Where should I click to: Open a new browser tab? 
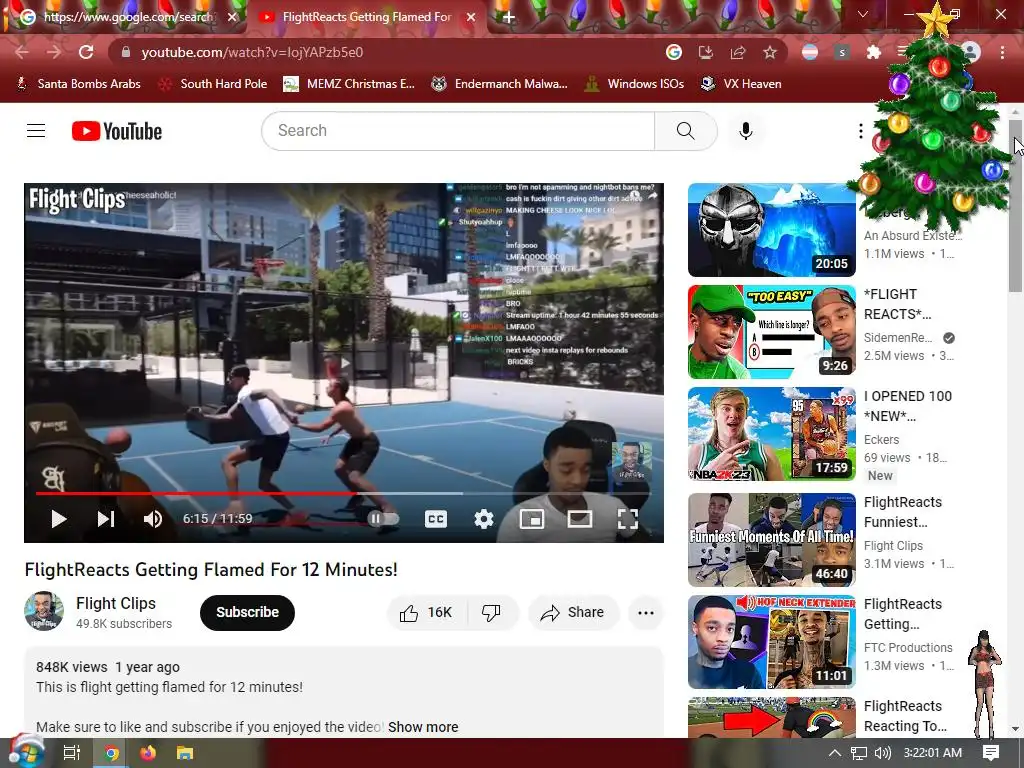pos(509,17)
